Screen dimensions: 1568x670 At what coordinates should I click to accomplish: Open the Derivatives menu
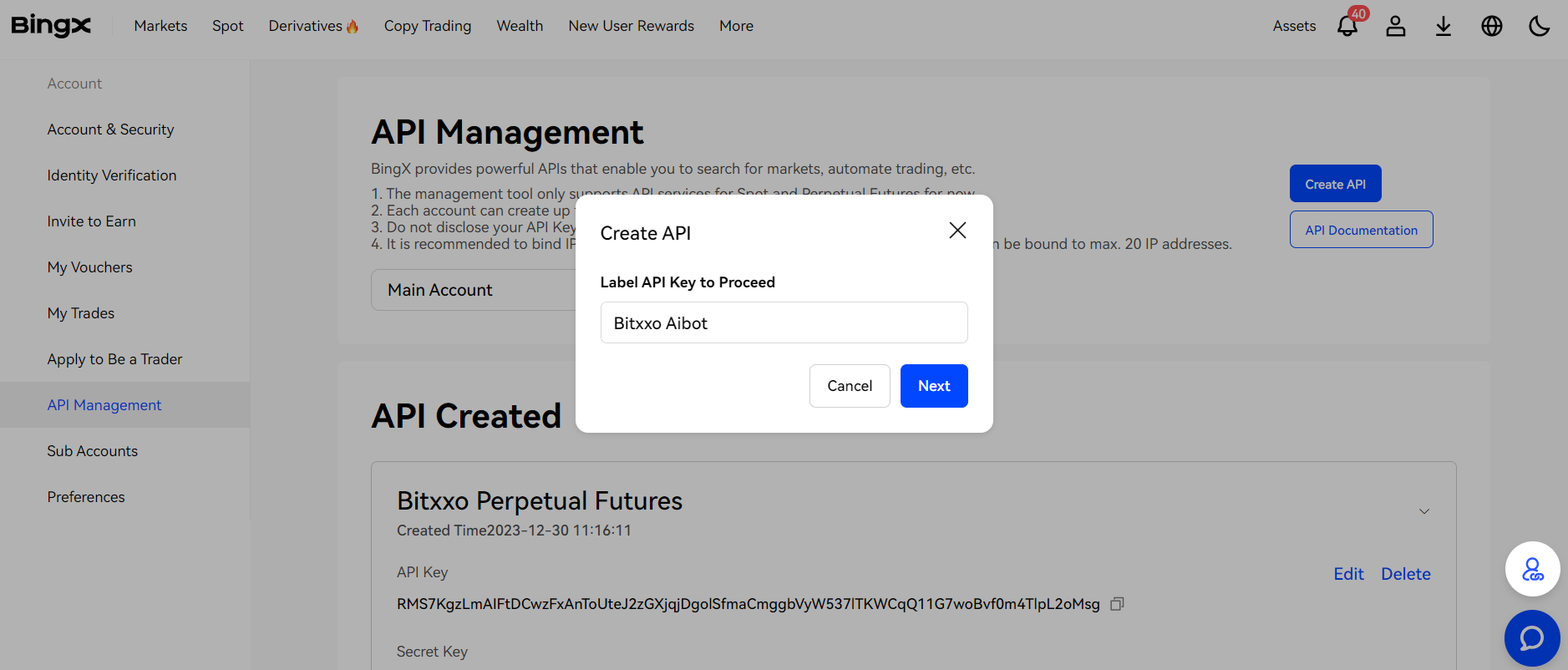click(314, 26)
